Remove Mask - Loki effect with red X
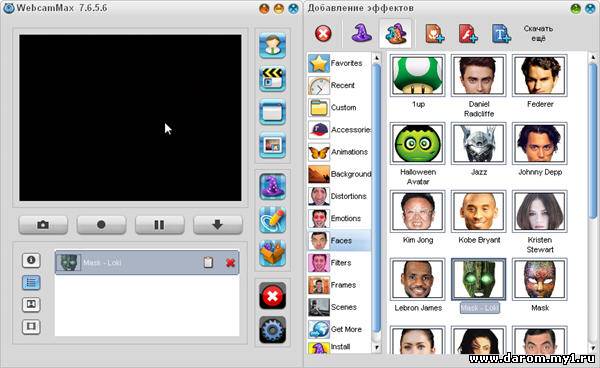The height and width of the screenshot is (368, 600). click(x=230, y=263)
